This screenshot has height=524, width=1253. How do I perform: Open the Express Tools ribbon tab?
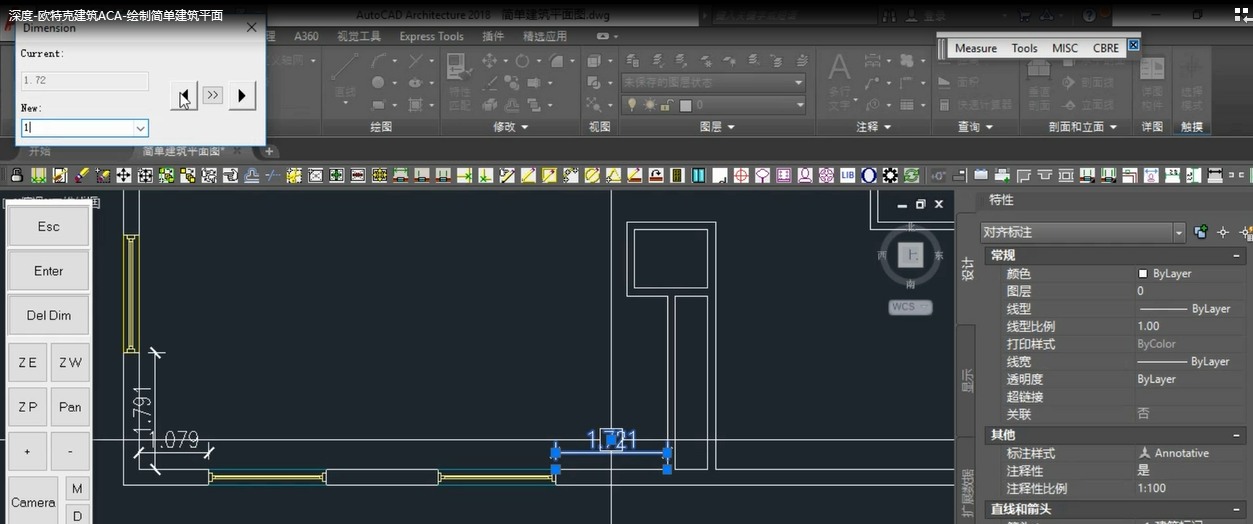click(x=432, y=36)
